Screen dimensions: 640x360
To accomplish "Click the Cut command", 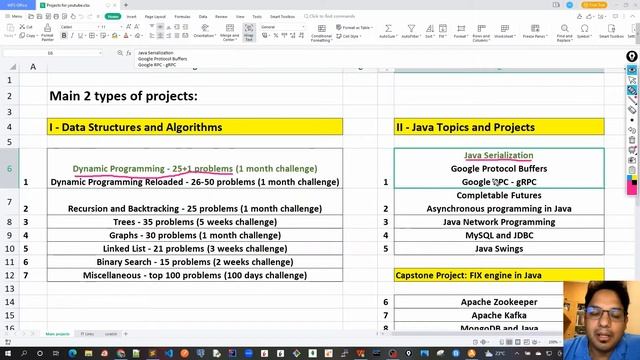I will click(x=26, y=27).
